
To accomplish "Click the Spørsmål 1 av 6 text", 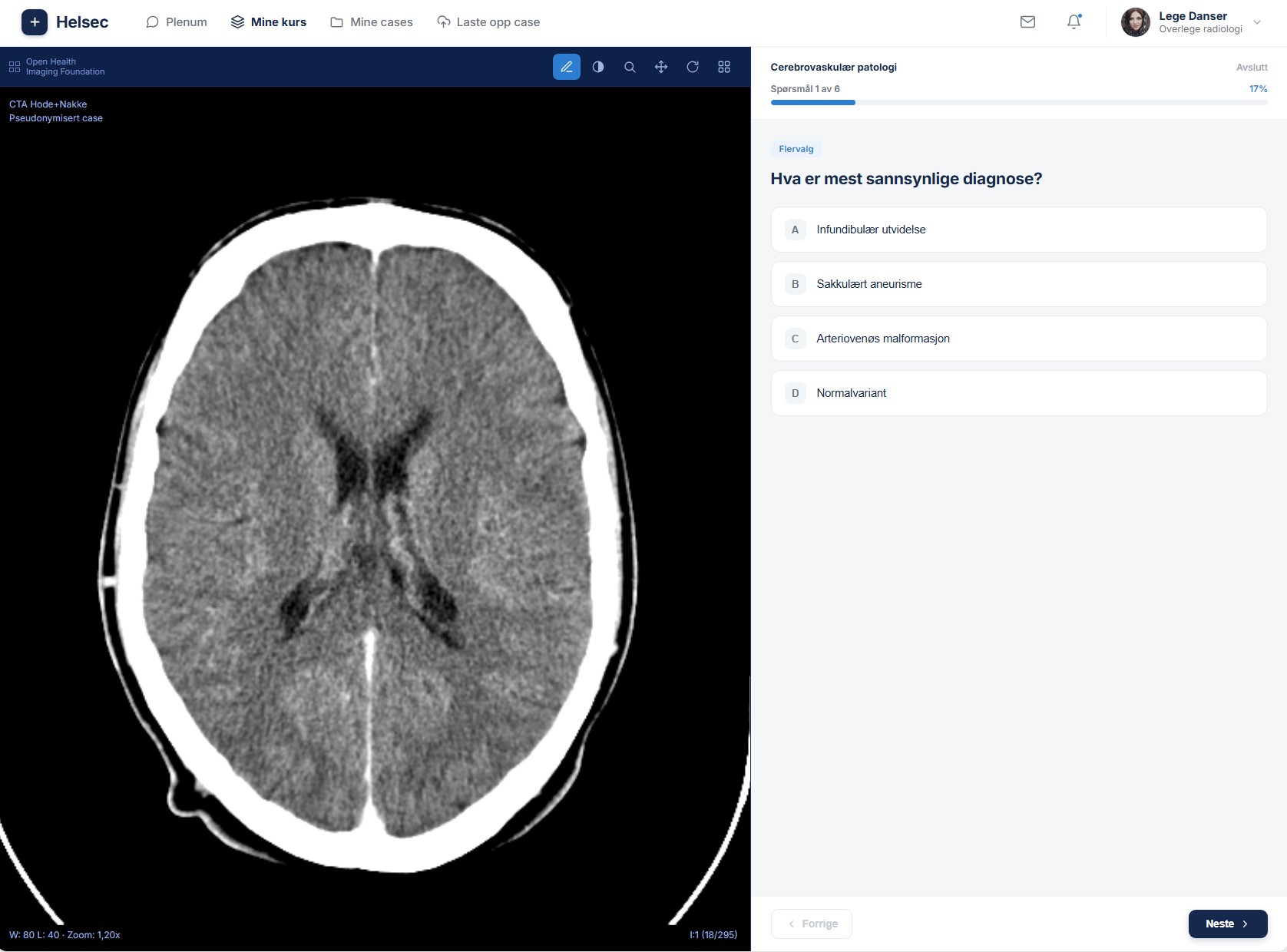I will pos(806,89).
